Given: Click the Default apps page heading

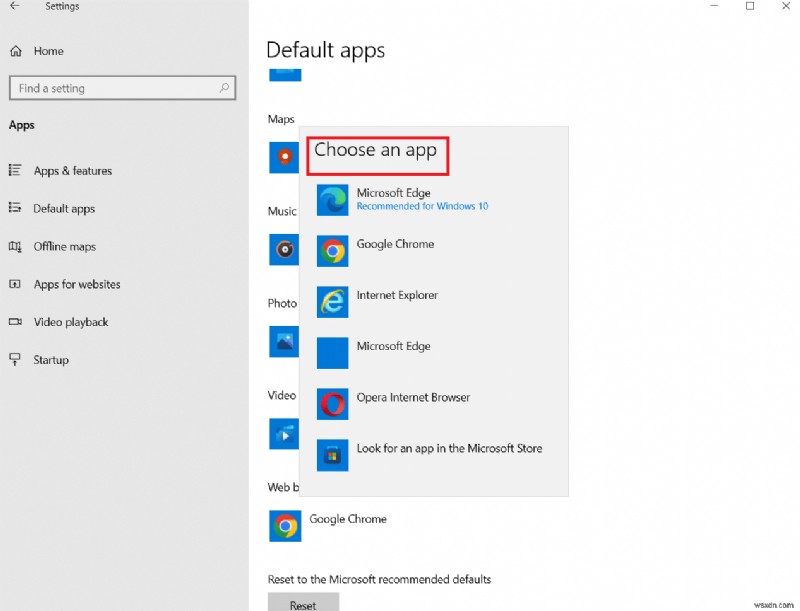Looking at the screenshot, I should [326, 50].
